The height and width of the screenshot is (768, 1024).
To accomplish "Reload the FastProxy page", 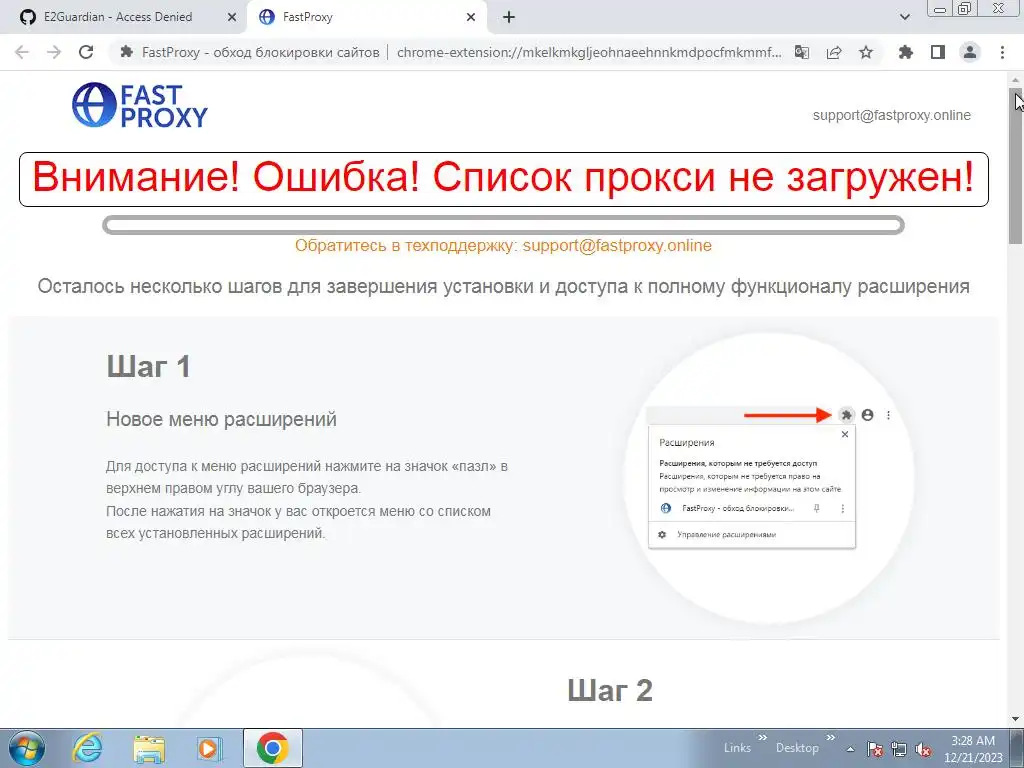I will pos(86,52).
